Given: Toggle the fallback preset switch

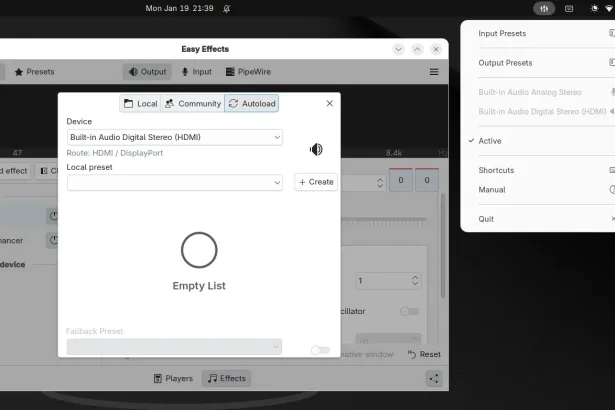Looking at the screenshot, I should (x=319, y=350).
